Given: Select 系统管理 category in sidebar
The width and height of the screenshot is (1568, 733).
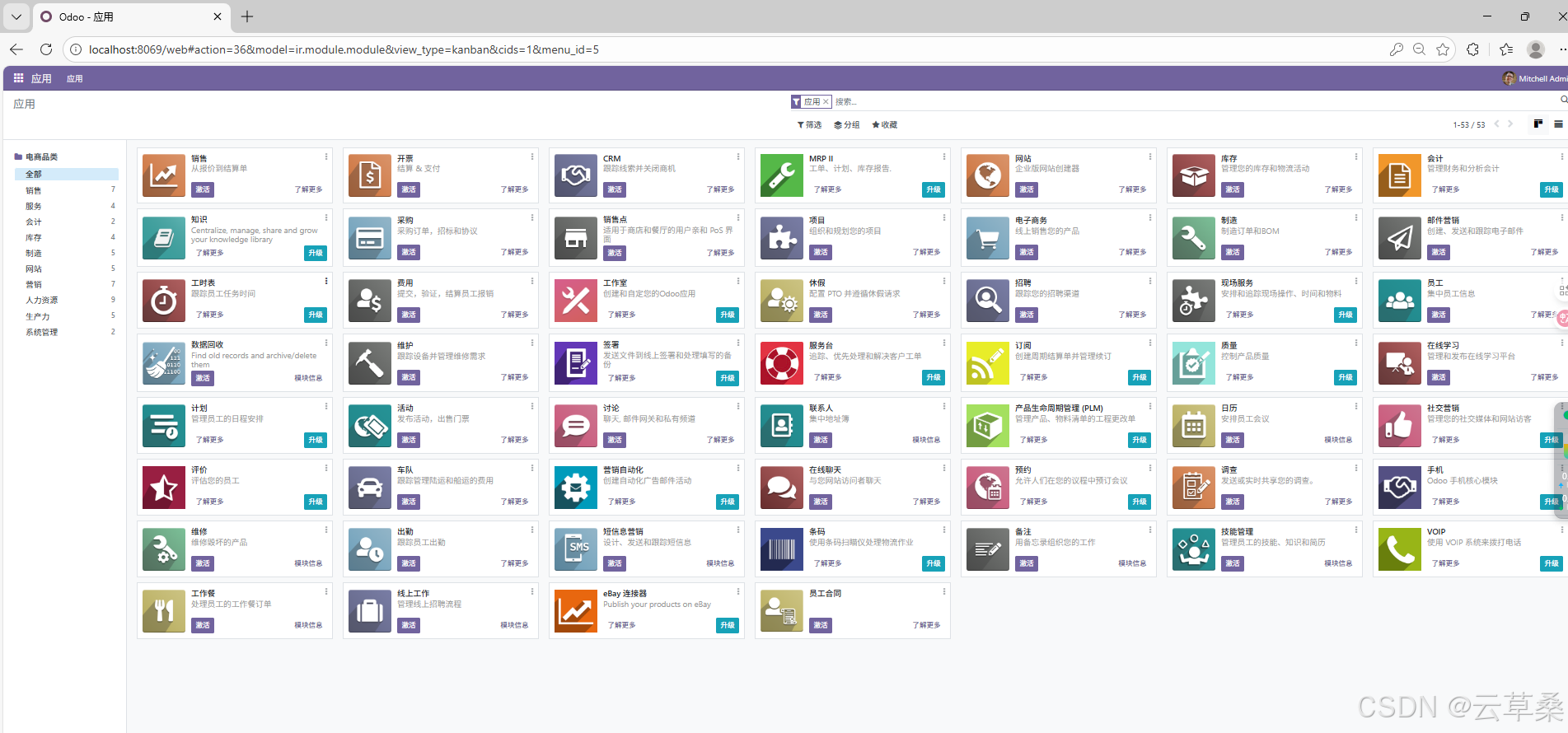Looking at the screenshot, I should (x=67, y=332).
